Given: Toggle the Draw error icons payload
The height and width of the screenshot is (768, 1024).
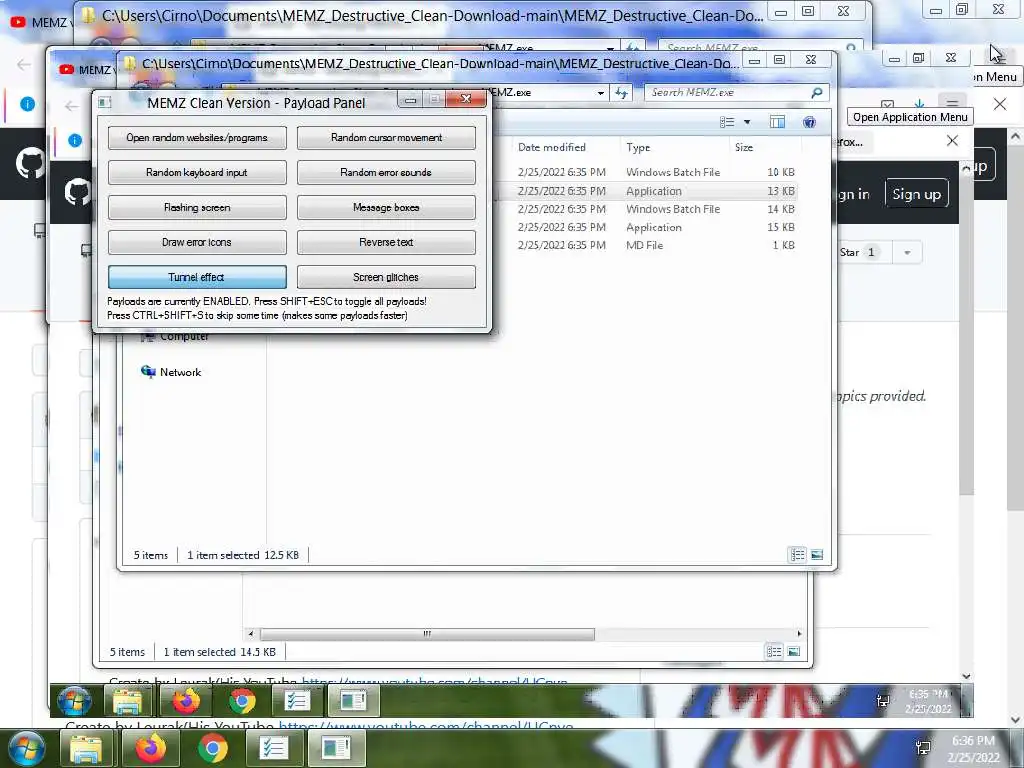Looking at the screenshot, I should pos(197,242).
